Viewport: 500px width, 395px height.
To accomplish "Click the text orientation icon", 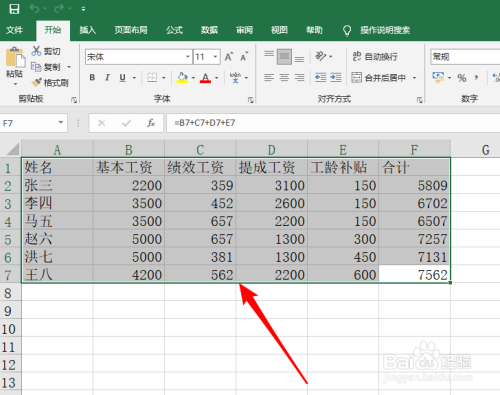I will 321,56.
